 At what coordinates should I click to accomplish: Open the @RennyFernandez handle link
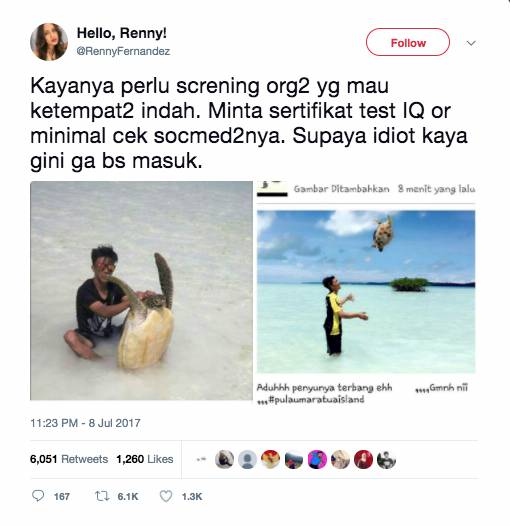(123, 51)
